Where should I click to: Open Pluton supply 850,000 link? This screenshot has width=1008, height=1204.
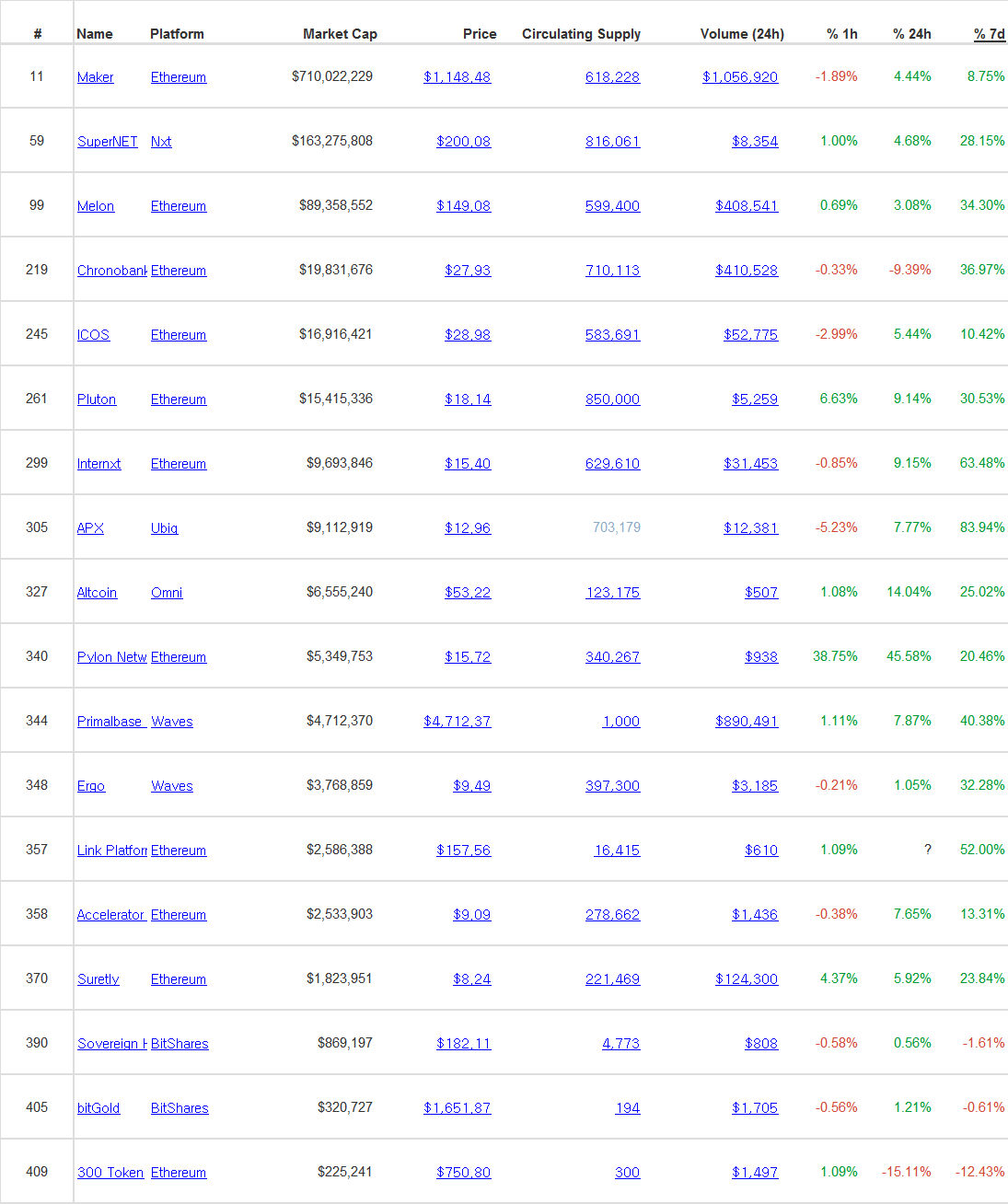613,399
